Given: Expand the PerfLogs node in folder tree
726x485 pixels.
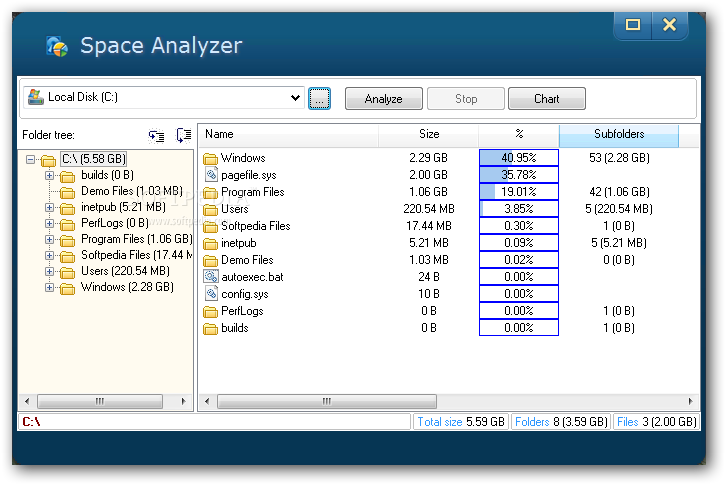Looking at the screenshot, I should point(50,223).
